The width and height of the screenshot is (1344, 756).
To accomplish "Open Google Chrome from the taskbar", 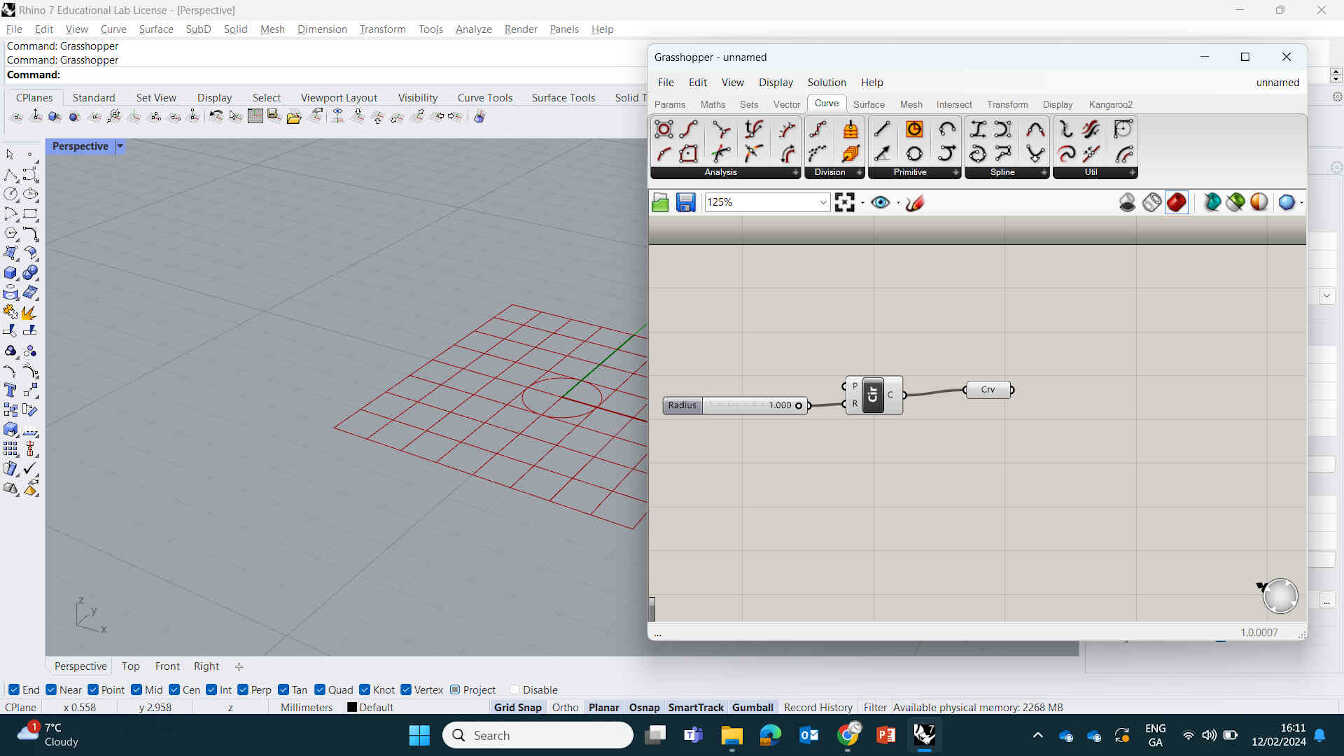I will point(848,735).
